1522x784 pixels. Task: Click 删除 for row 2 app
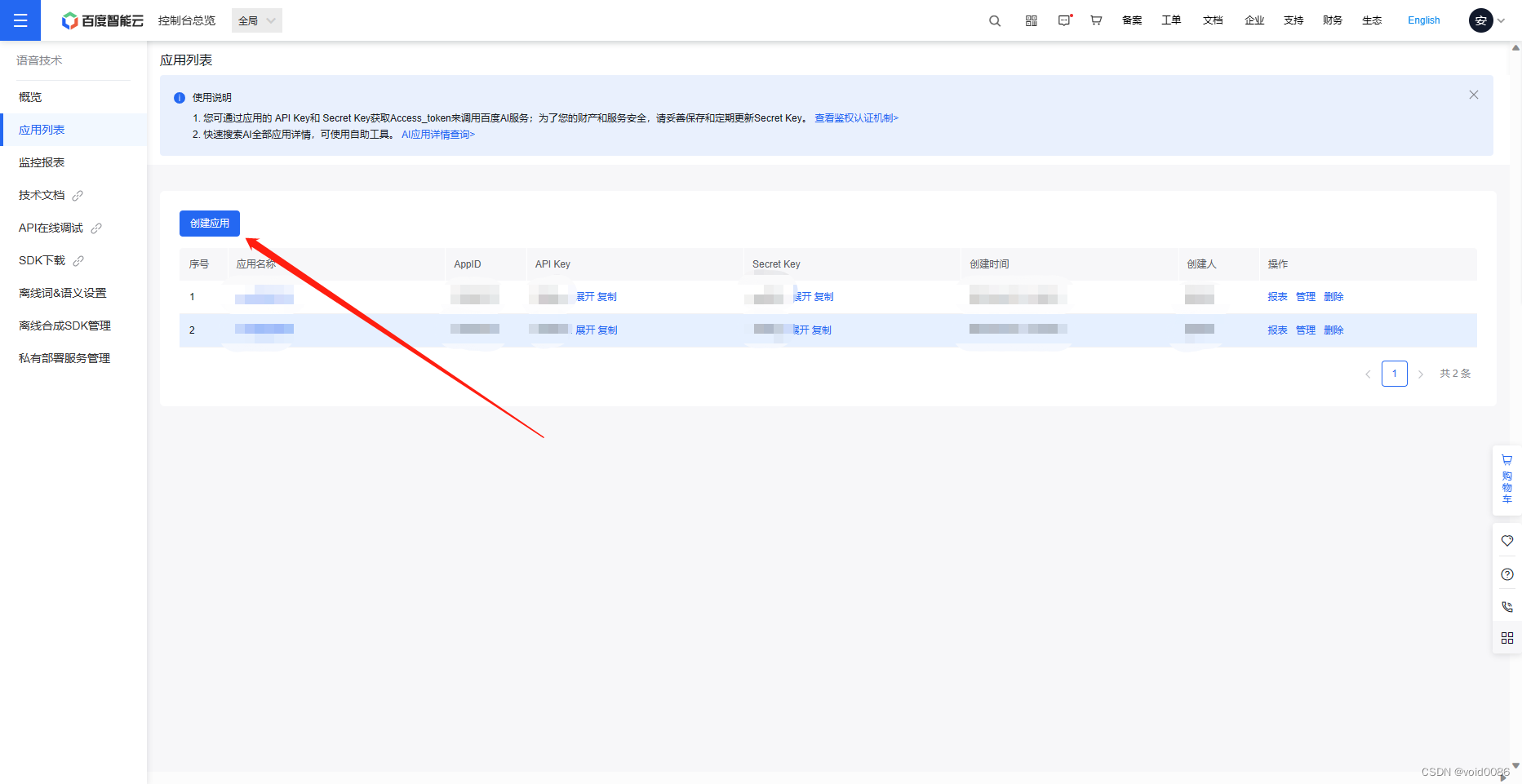(1333, 330)
